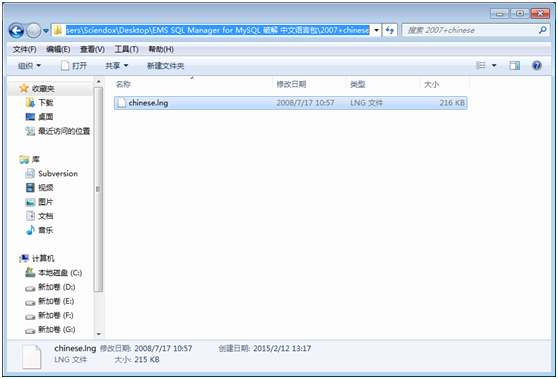Image resolution: width=558 pixels, height=379 pixels.
Task: Select 计算机 in navigation pane
Action: [43, 258]
